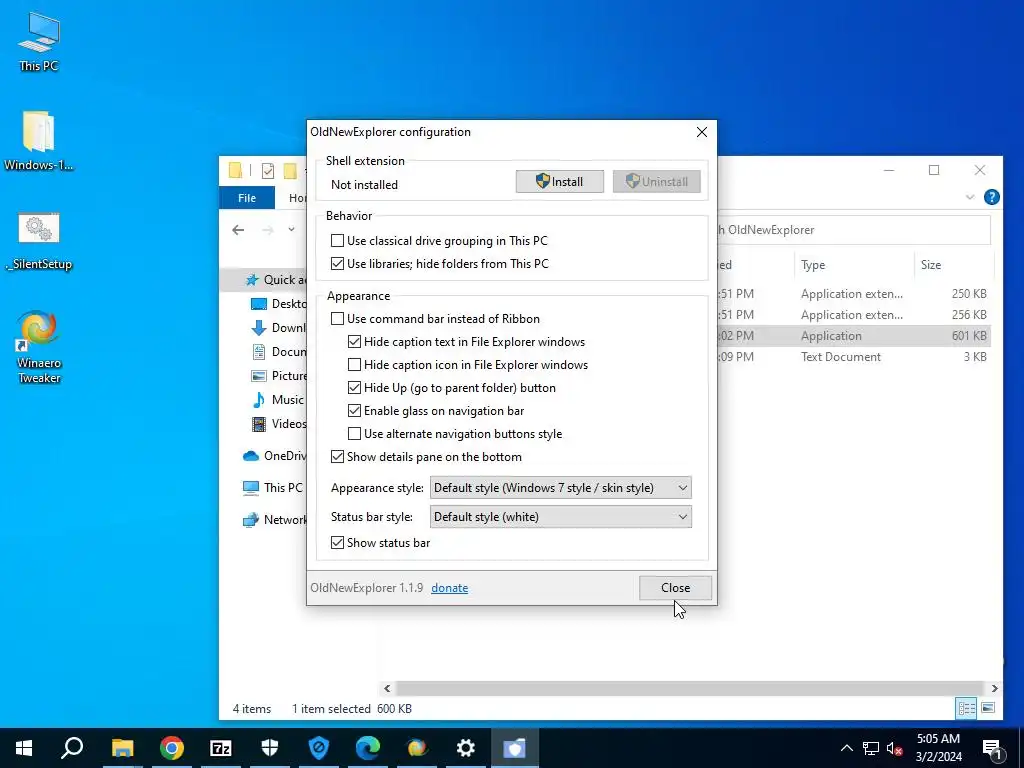Screen dimensions: 1024x768
Task: Select the 601 KB Application row
Action: [854, 336]
